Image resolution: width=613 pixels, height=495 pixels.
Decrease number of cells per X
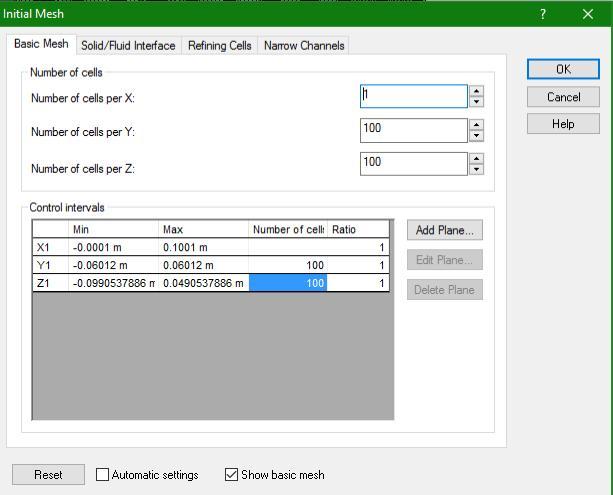click(x=476, y=102)
